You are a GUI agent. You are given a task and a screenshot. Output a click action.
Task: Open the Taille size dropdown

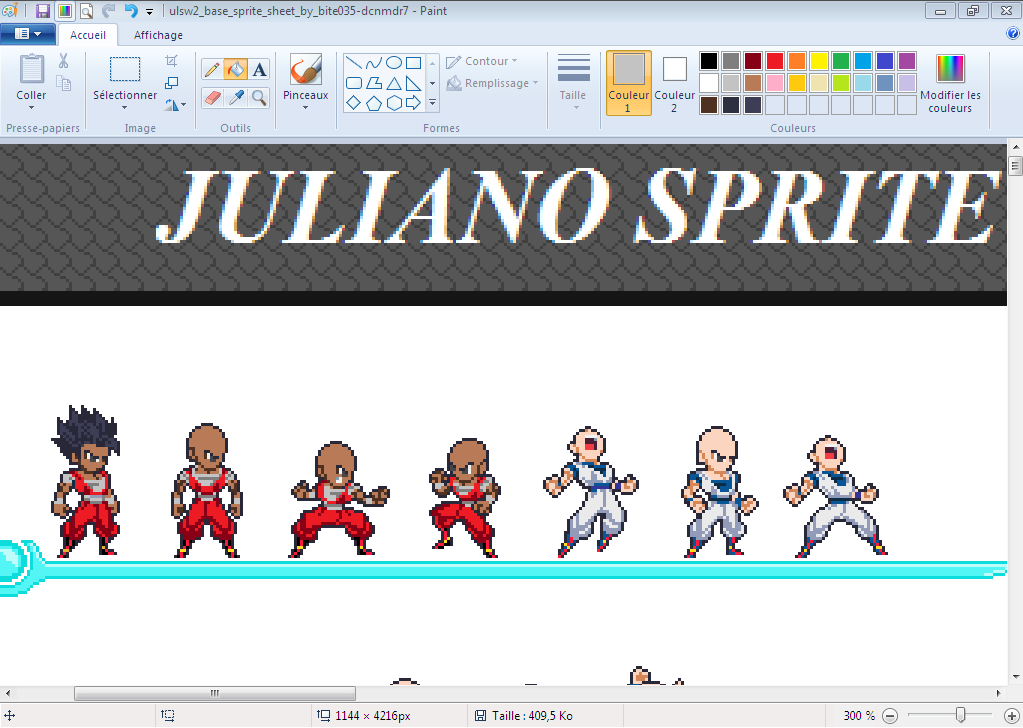(x=572, y=82)
